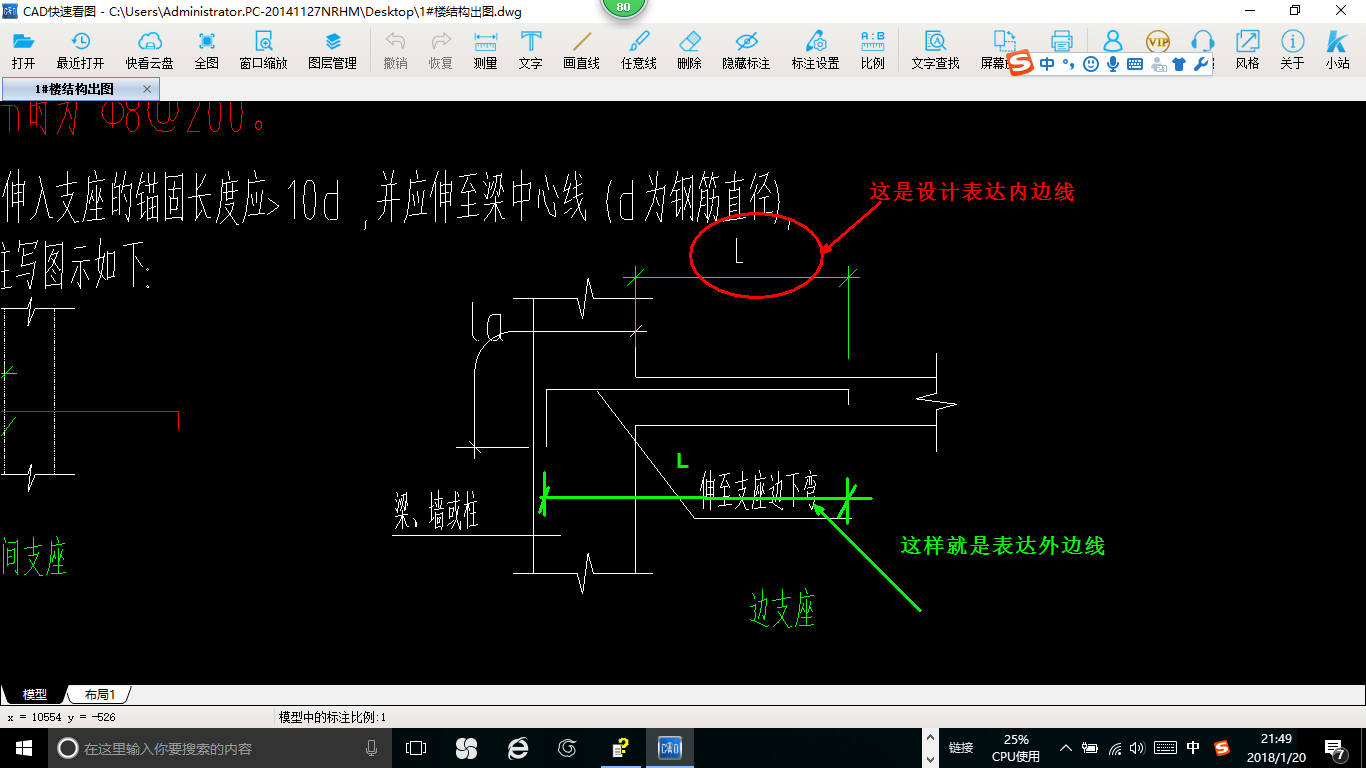Open 文字查找 text search
The width and height of the screenshot is (1366, 768).
pos(935,50)
